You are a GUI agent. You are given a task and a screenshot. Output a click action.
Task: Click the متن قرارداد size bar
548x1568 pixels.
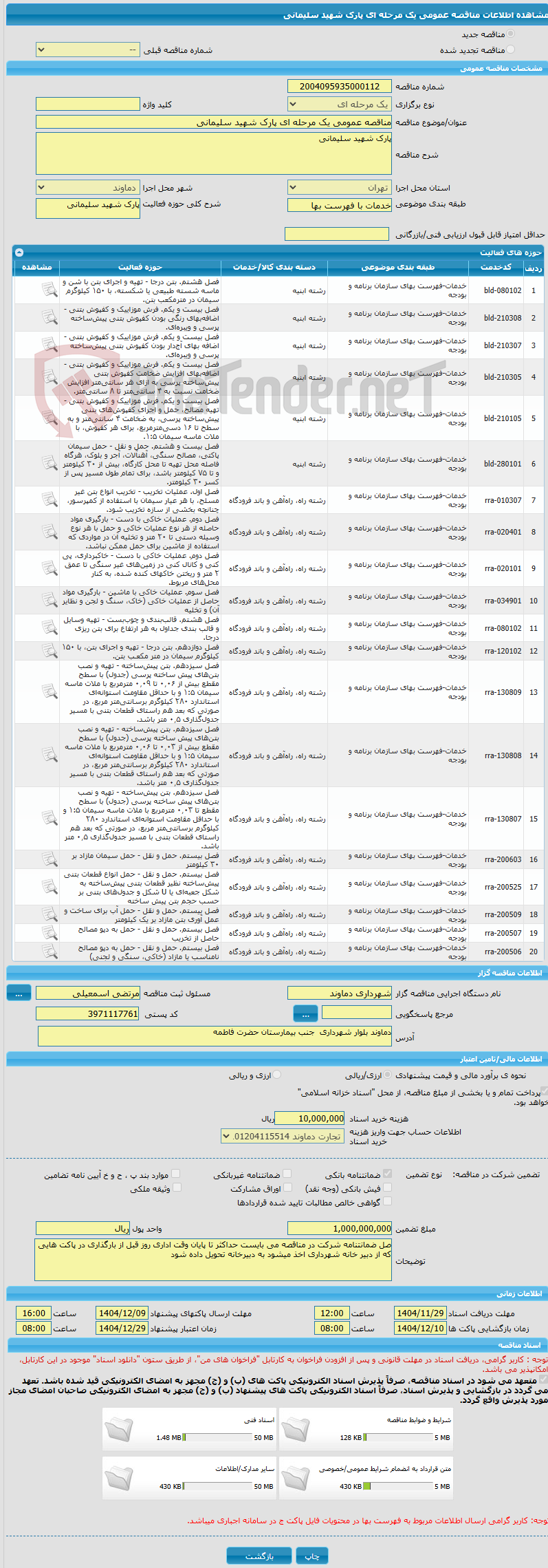[398, 1486]
